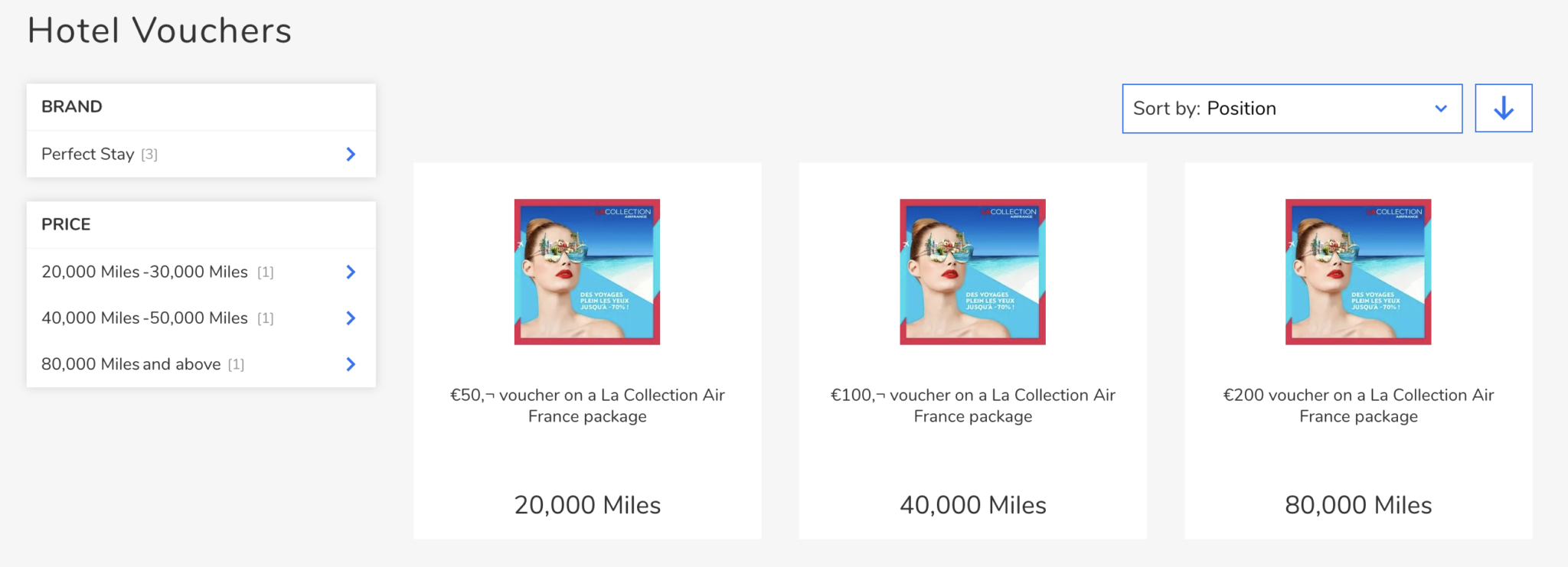Image resolution: width=1568 pixels, height=567 pixels.
Task: Click the descending sort direction arrow button
Action: tap(1503, 108)
